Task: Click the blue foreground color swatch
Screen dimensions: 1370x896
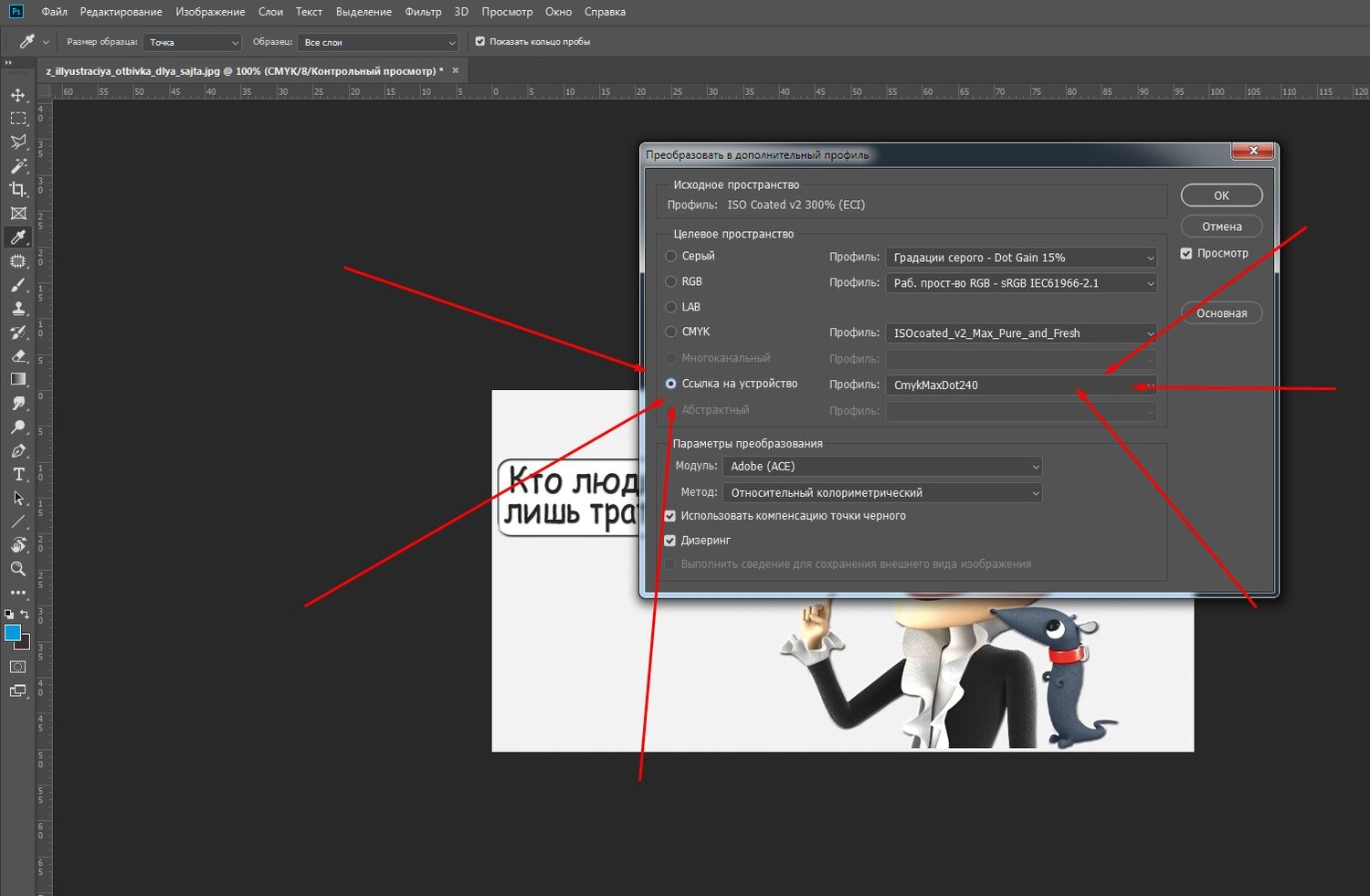Action: 13,633
